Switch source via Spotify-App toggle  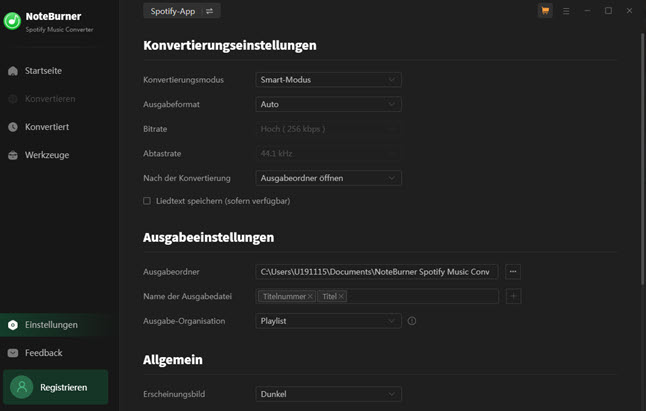(181, 11)
